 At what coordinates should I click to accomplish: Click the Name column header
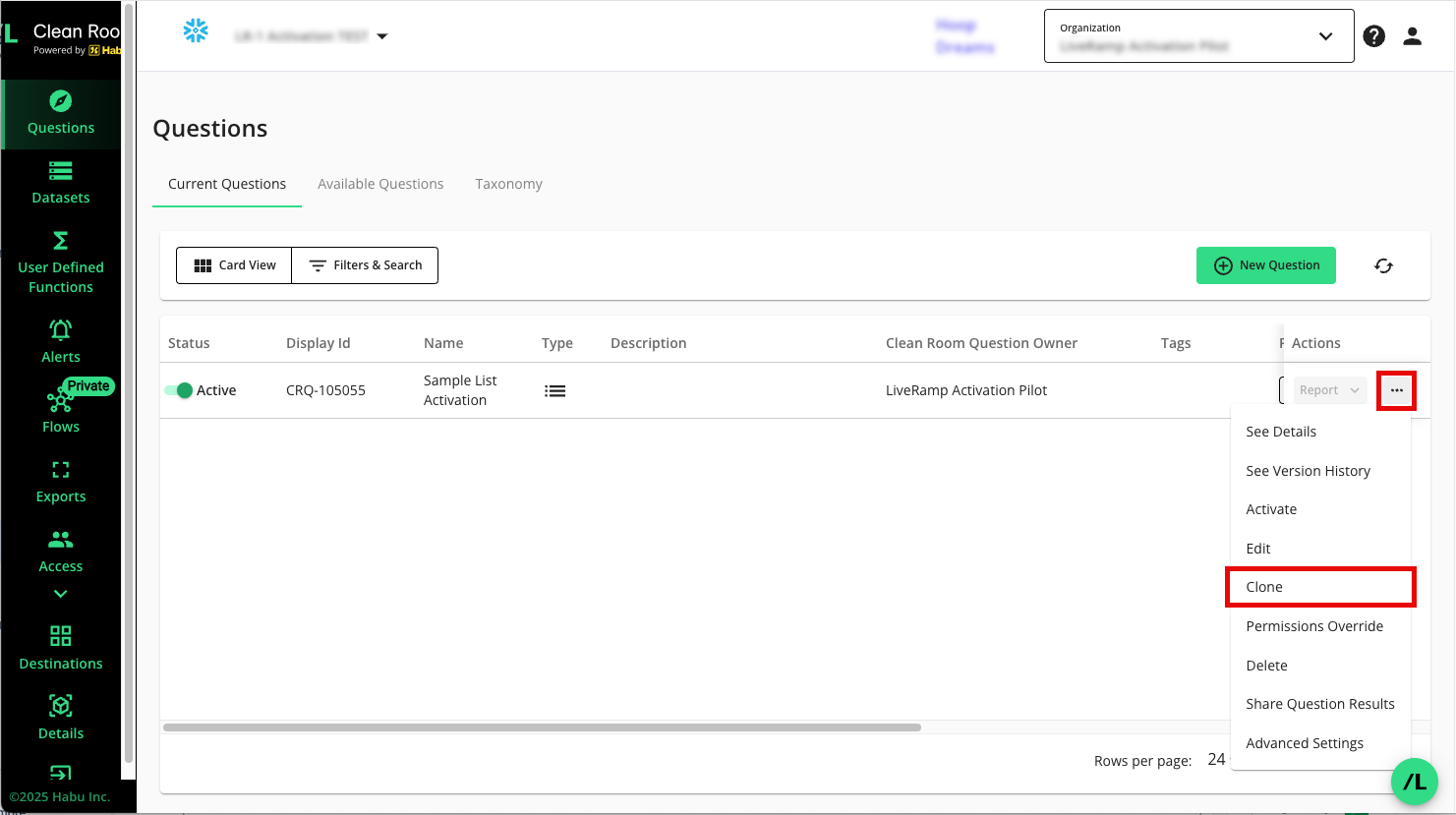click(443, 343)
